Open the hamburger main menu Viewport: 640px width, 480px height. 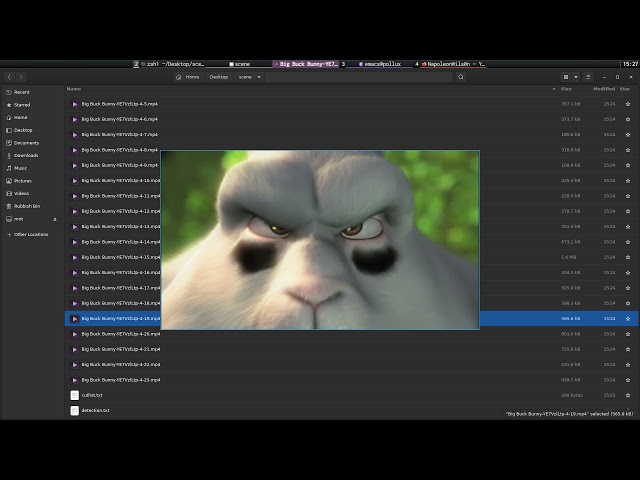point(588,77)
